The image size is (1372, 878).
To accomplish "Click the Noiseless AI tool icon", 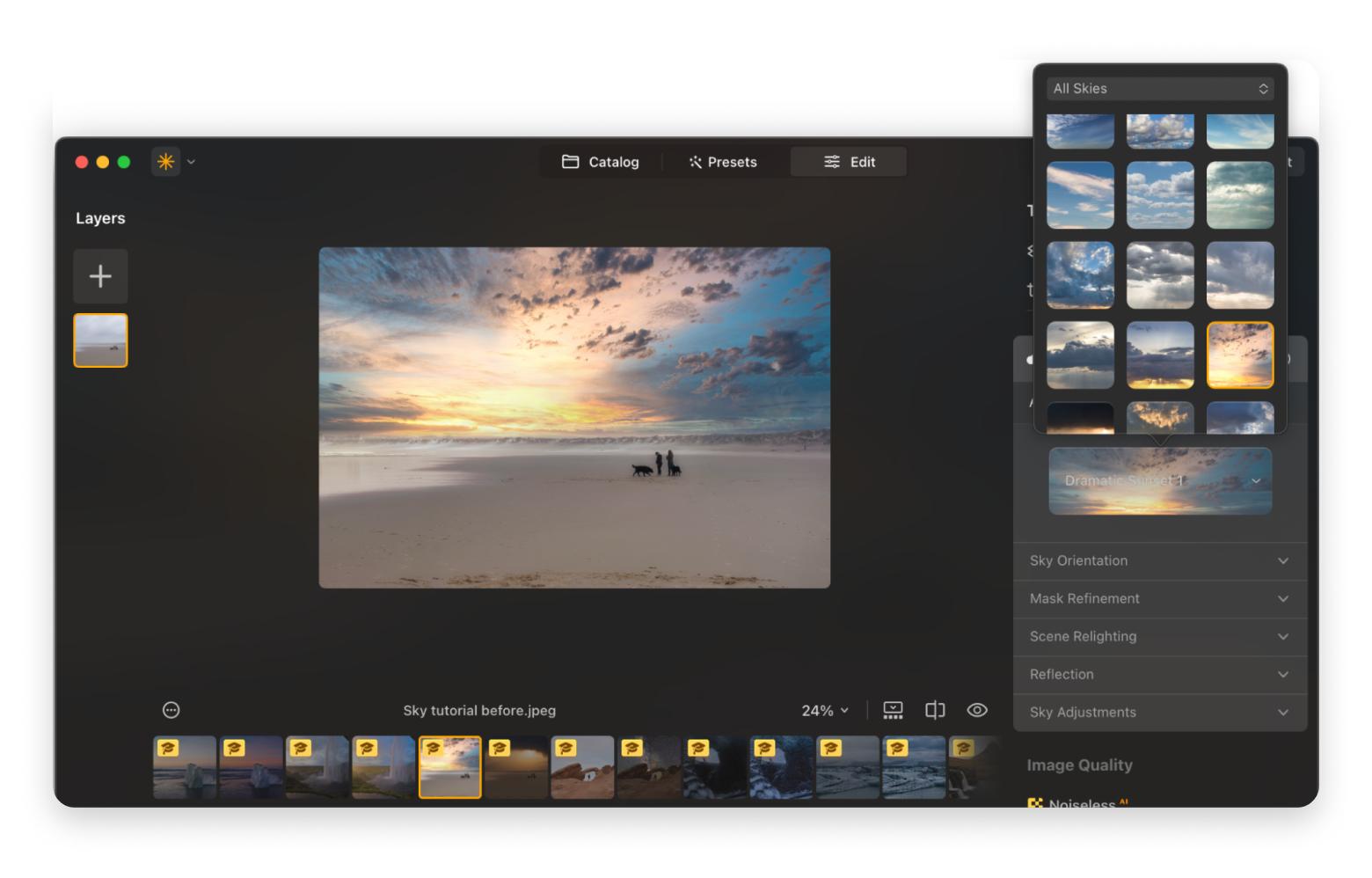I will pyautogui.click(x=1035, y=803).
